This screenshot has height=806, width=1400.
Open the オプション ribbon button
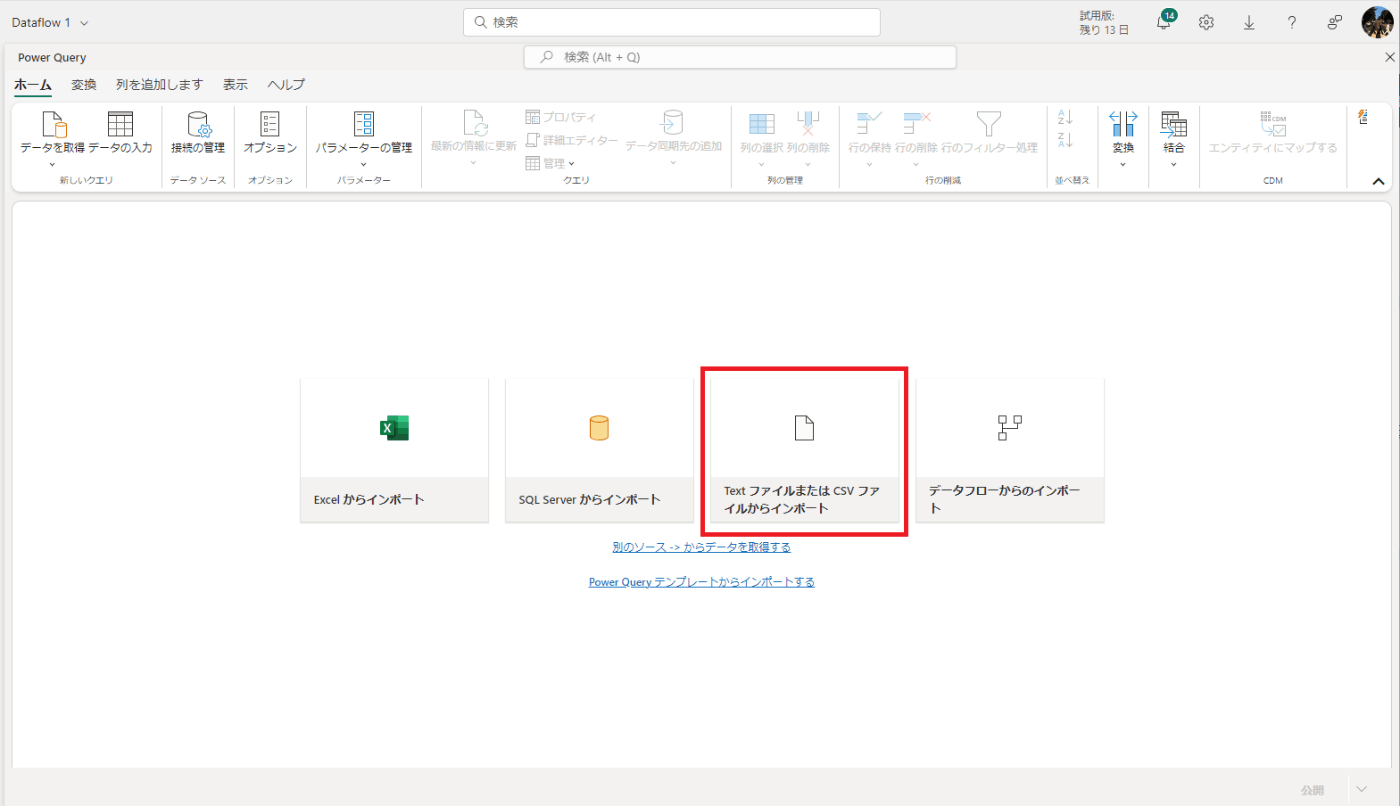pyautogui.click(x=270, y=133)
